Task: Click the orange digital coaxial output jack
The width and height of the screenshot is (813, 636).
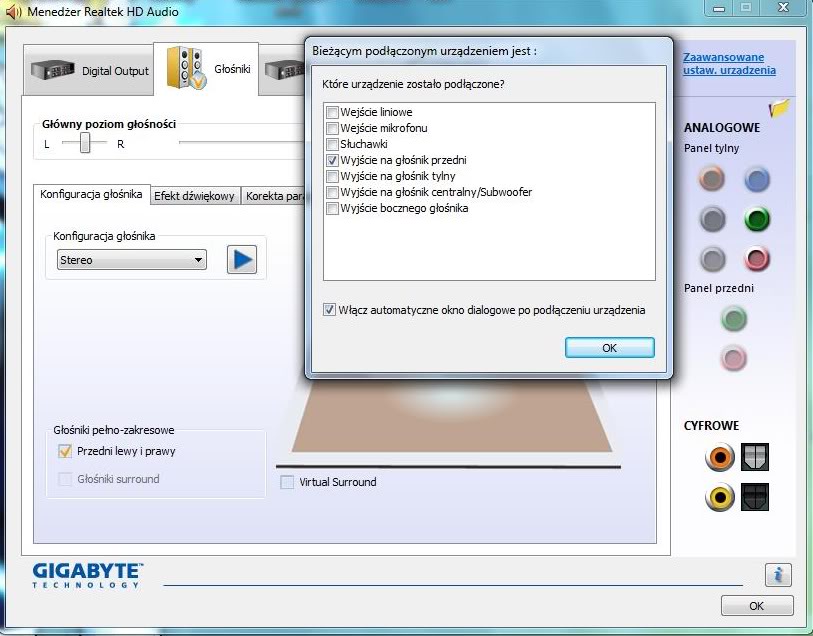Action: pos(720,458)
